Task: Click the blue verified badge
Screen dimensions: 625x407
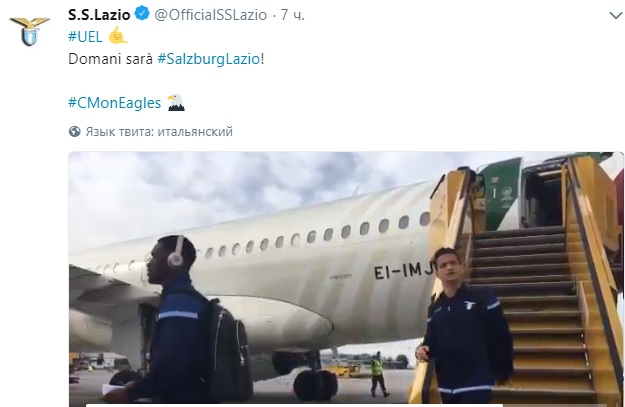Action: point(142,14)
